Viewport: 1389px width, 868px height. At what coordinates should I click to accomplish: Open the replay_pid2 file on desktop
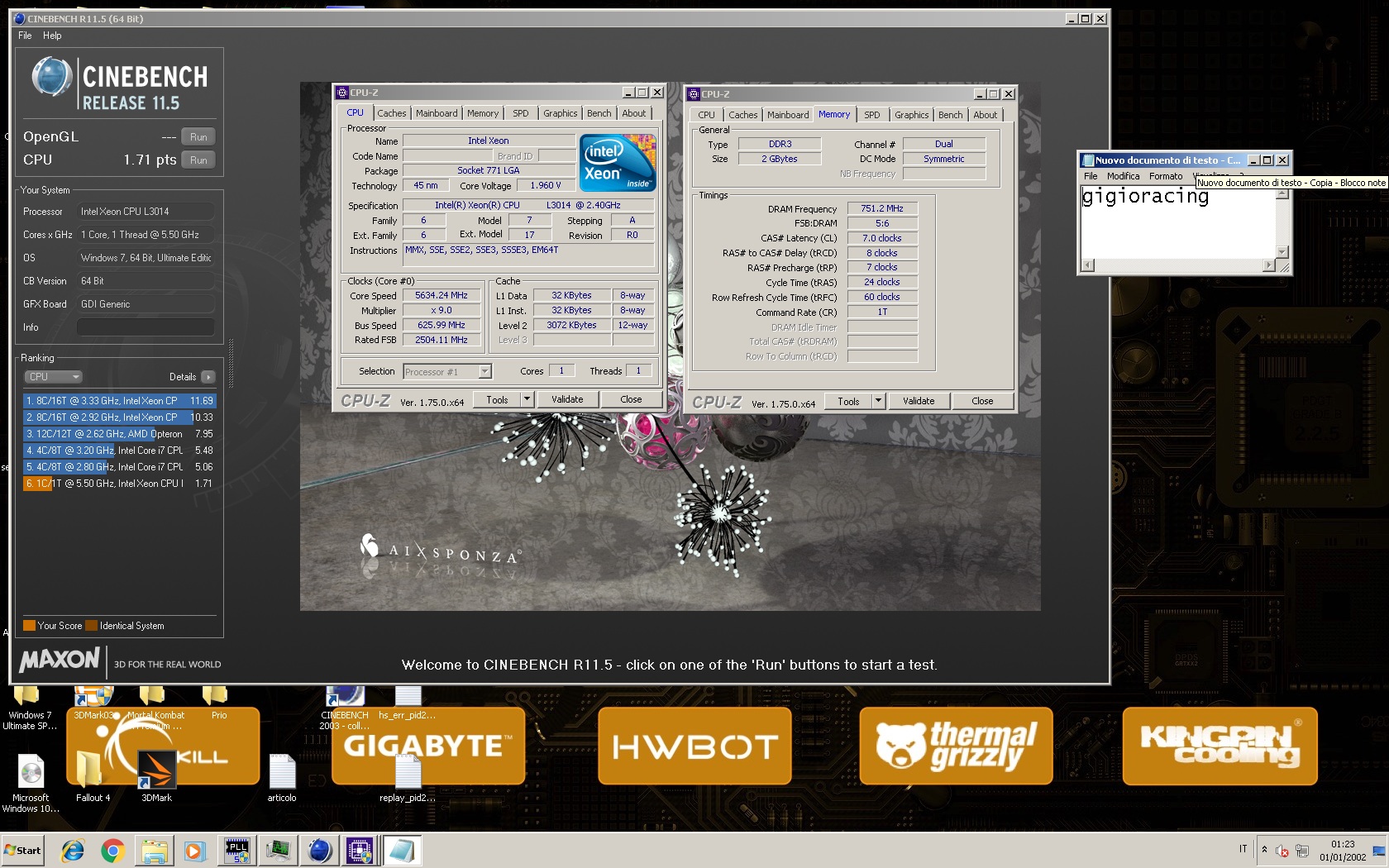(408, 777)
